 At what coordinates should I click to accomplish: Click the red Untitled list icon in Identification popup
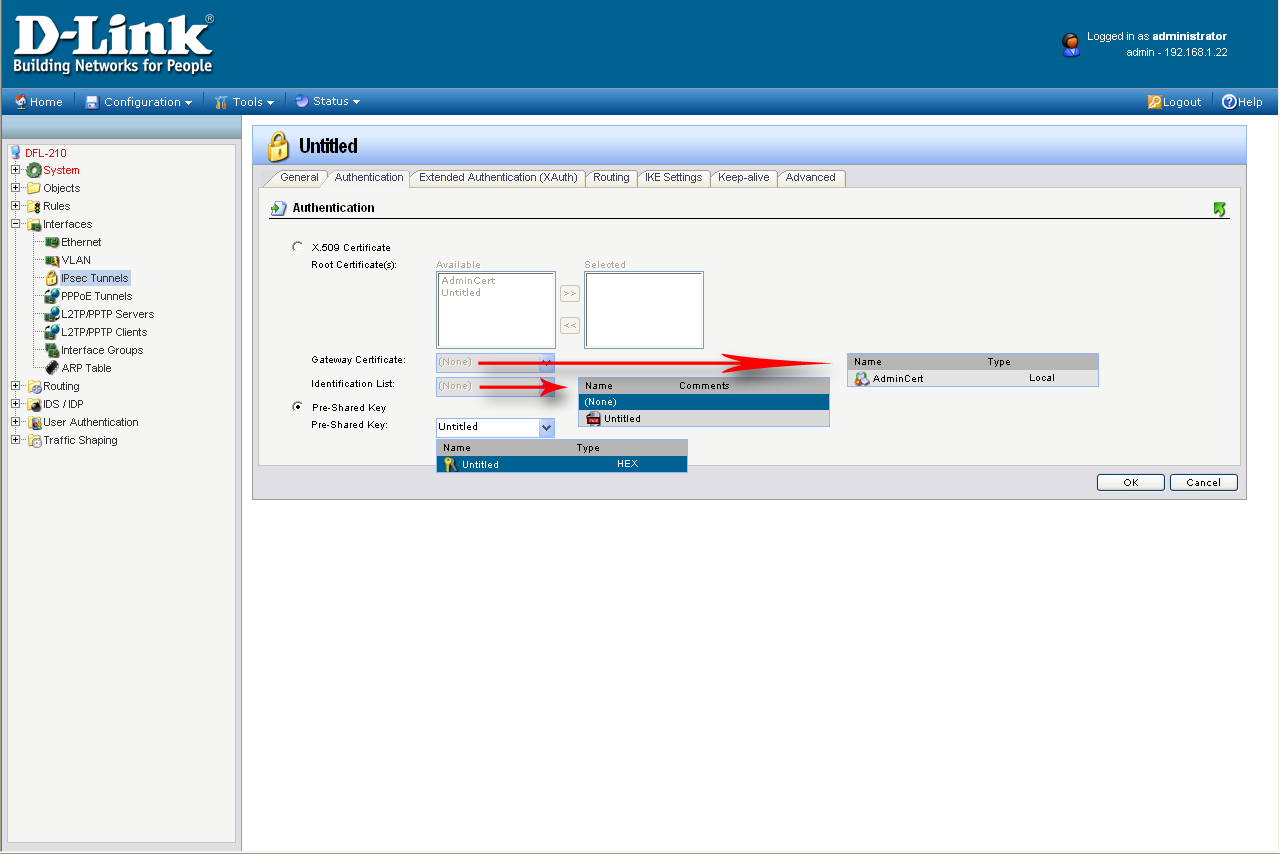tap(593, 418)
